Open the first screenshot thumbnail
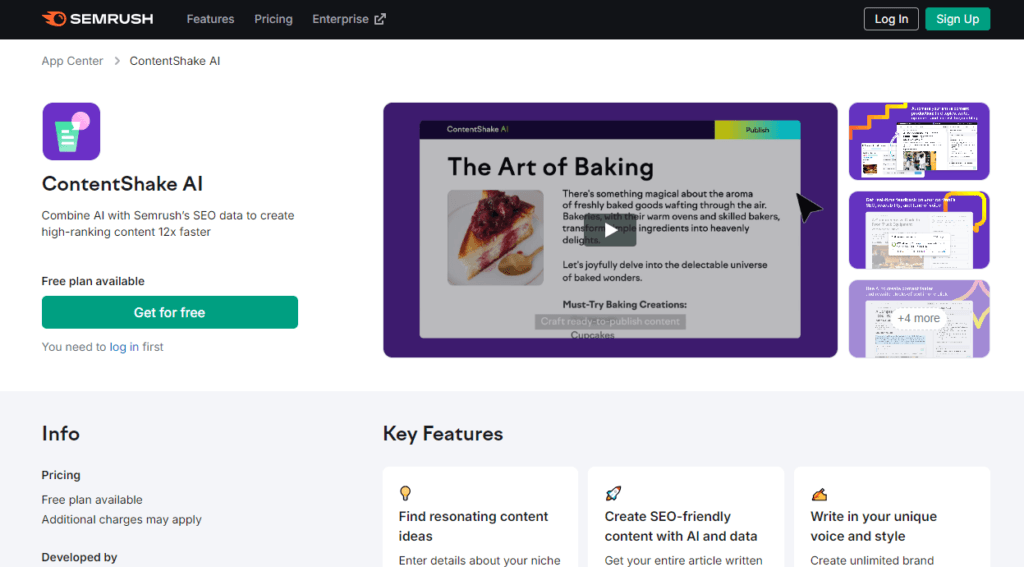Screen dimensions: 1024x567 (919, 141)
